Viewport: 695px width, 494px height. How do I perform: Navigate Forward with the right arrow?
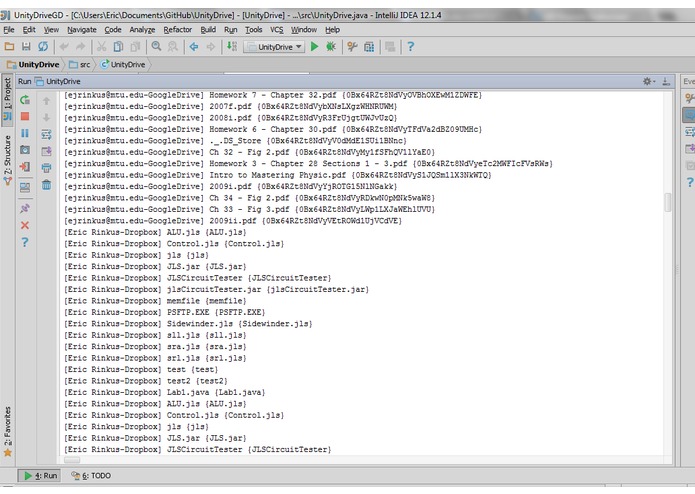pyautogui.click(x=211, y=47)
